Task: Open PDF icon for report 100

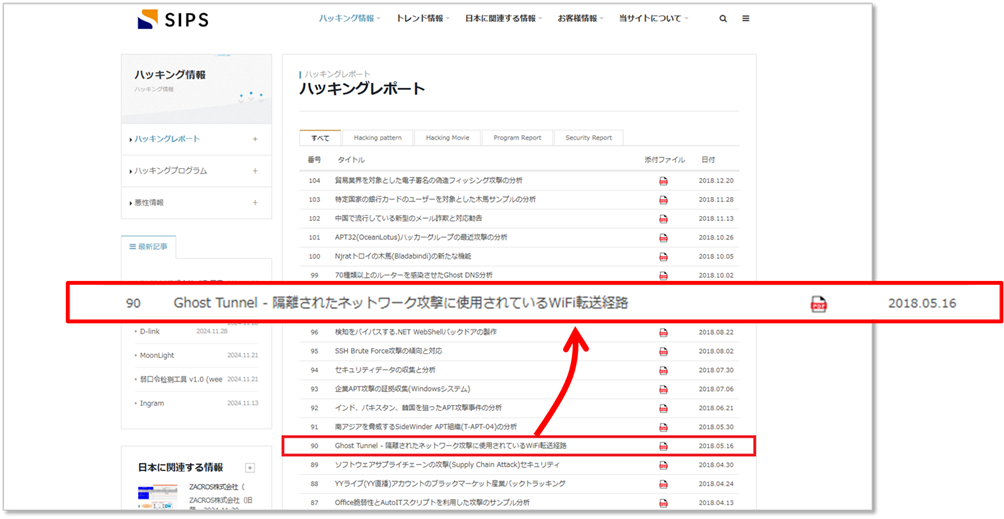Action: (663, 256)
